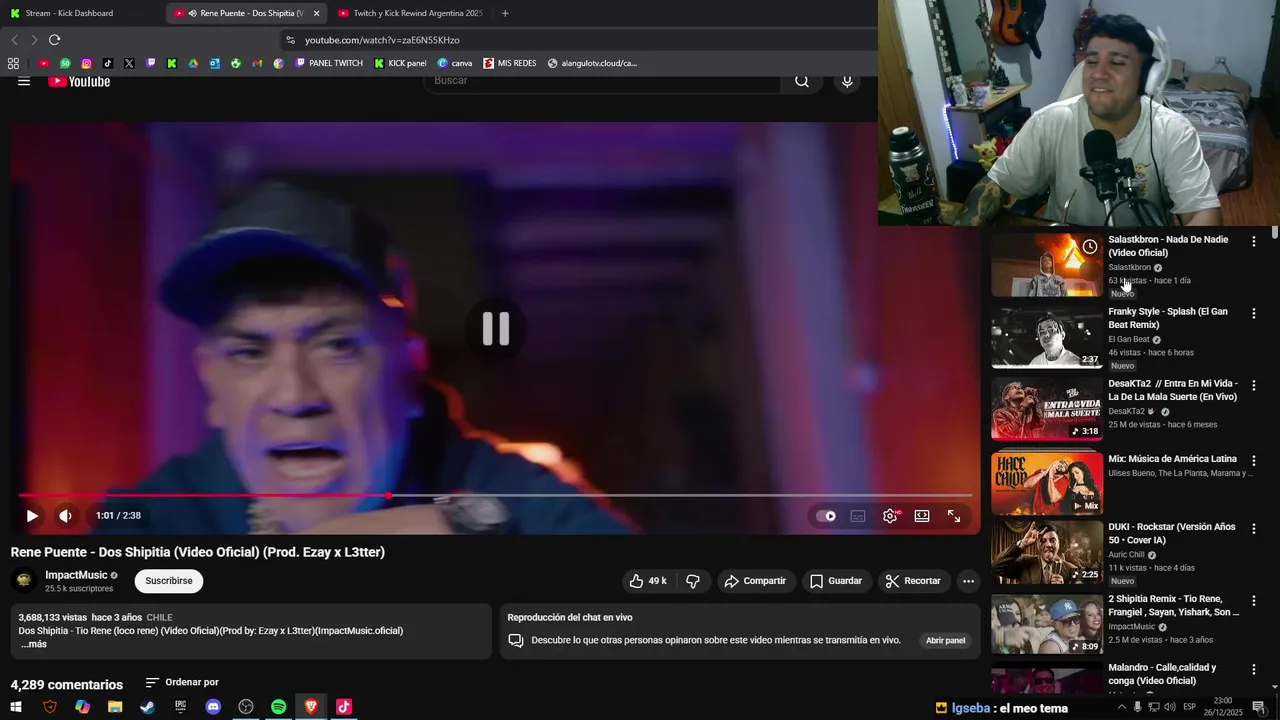Open the ImpactMusic channel link
This screenshot has height=720, width=1280.
click(76, 575)
